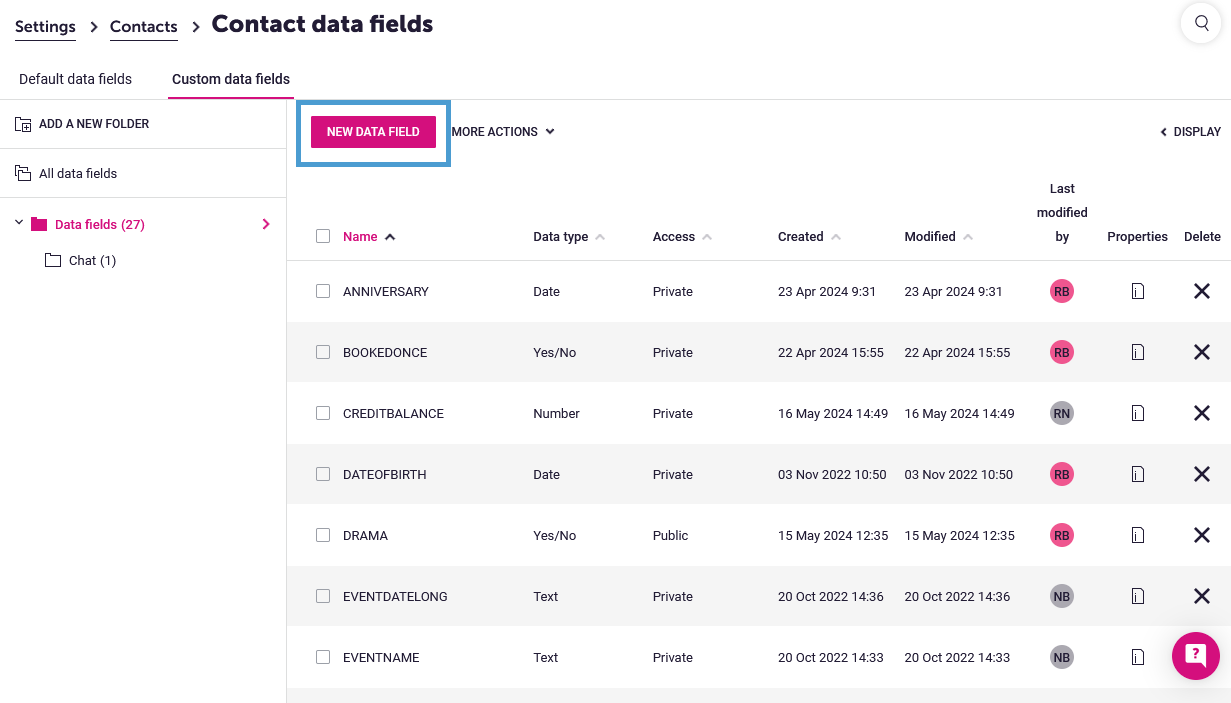Click the All data fields icon

pyautogui.click(x=23, y=172)
